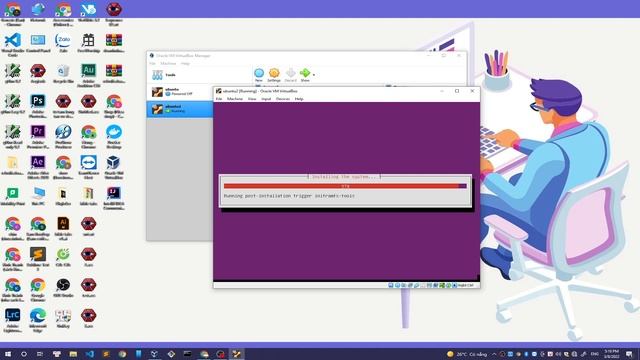Open Visual Studio Code desktop shortcut
This screenshot has width=640, height=360.
(13, 44)
